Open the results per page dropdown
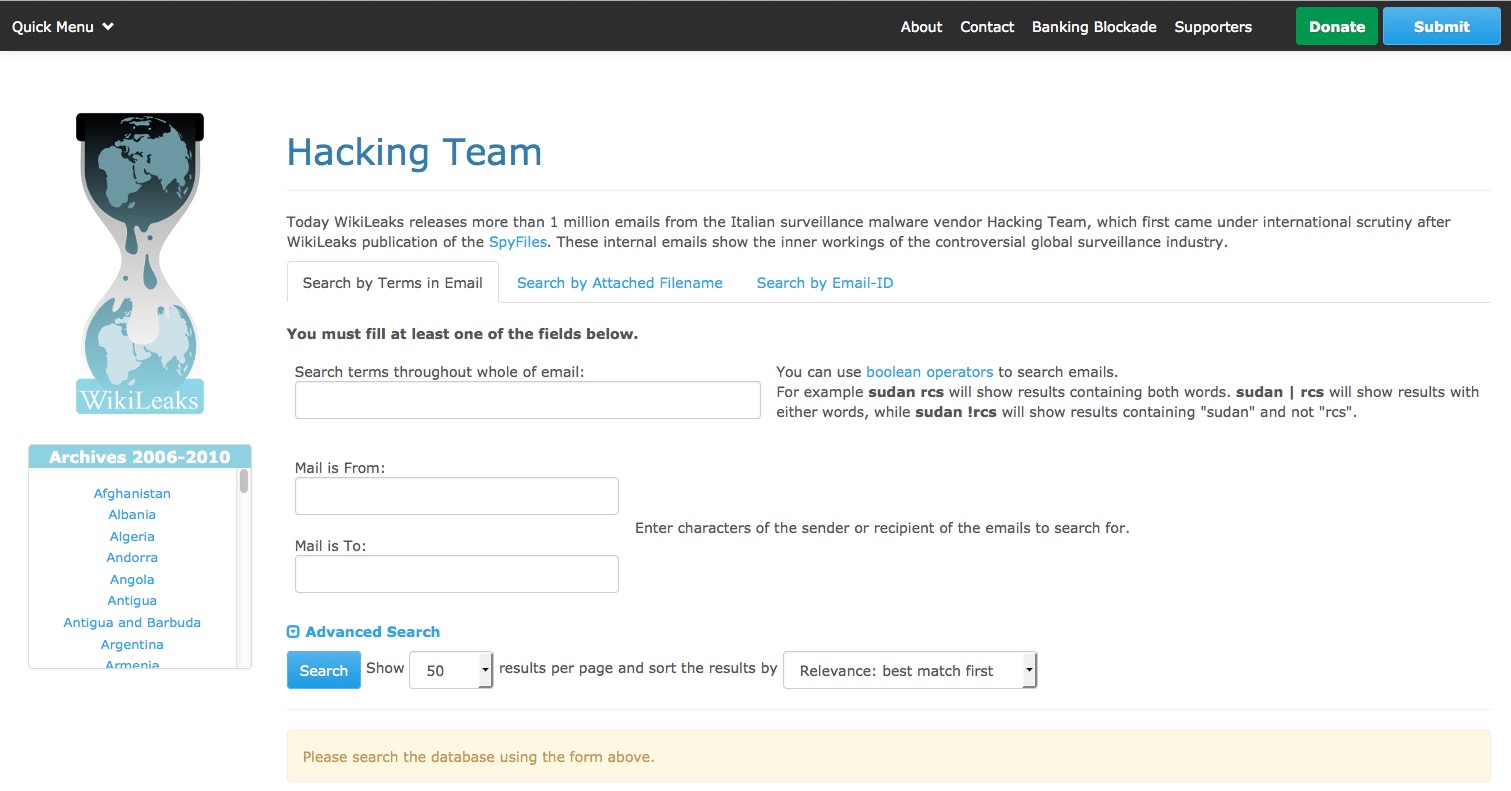Viewport: 1511px width, 791px height. [x=451, y=670]
